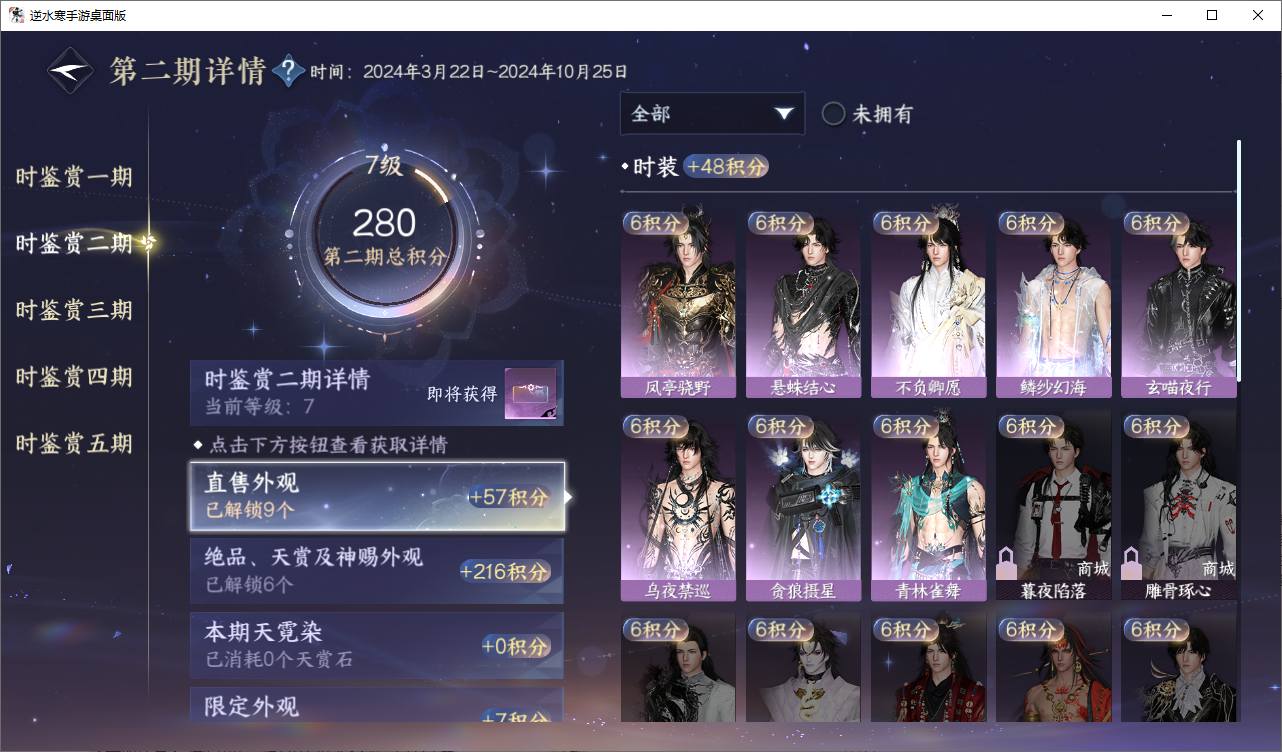Image resolution: width=1282 pixels, height=752 pixels.
Task: Select the 时鉴赏五期 tab
Action: point(74,443)
